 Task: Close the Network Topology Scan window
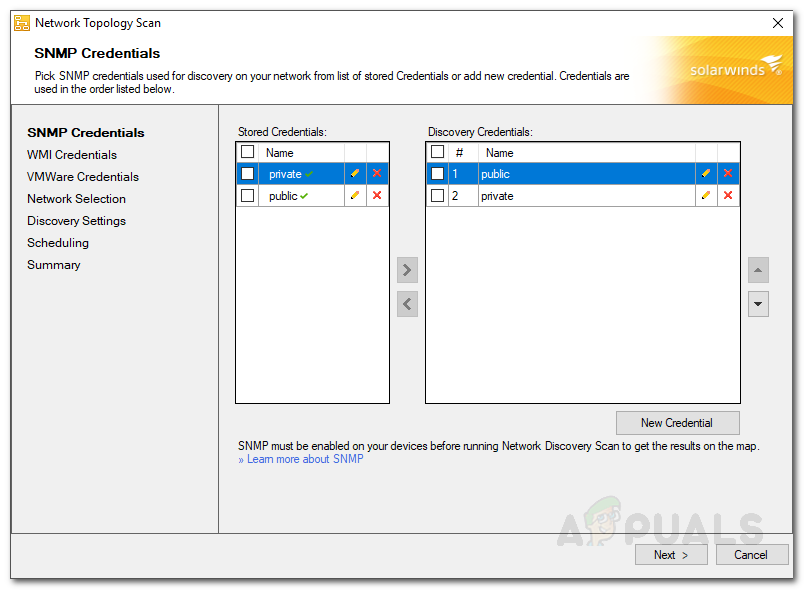[777, 23]
